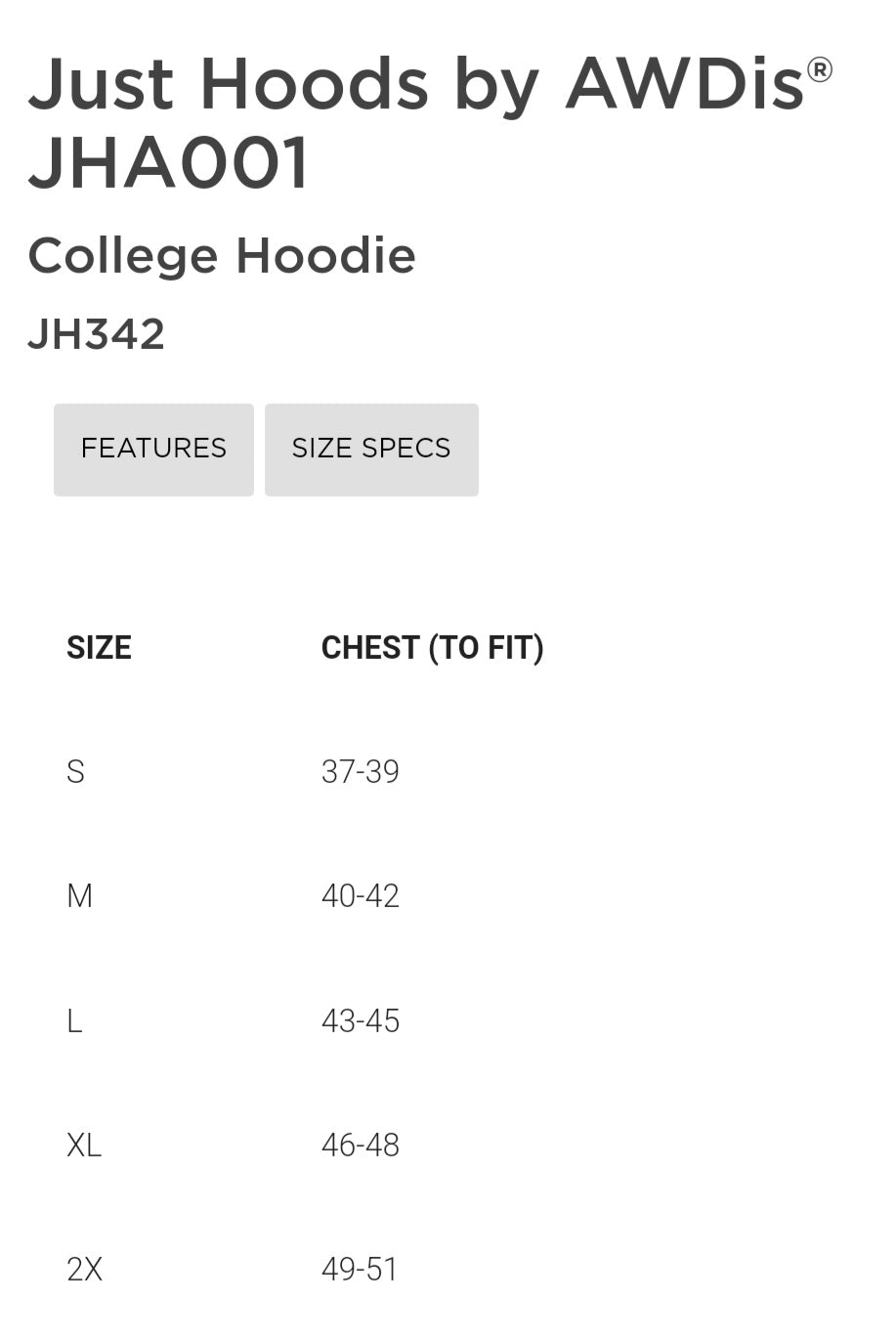Switch to the SIZE SPECS tab

[x=371, y=449]
